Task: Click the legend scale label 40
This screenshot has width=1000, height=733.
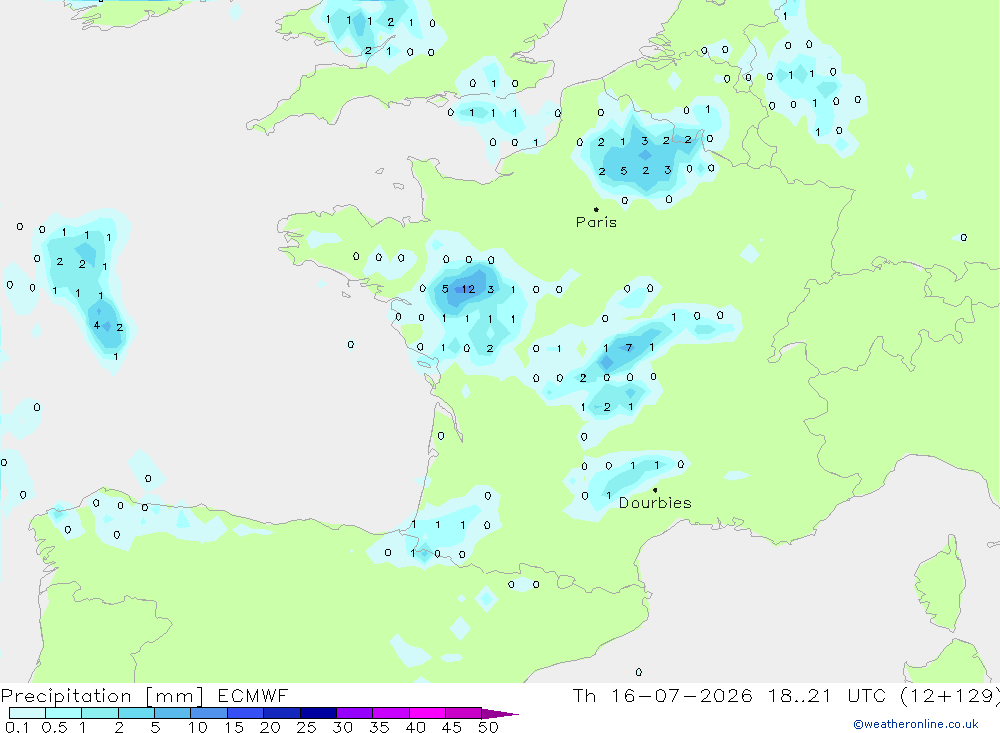Action: 416,727
